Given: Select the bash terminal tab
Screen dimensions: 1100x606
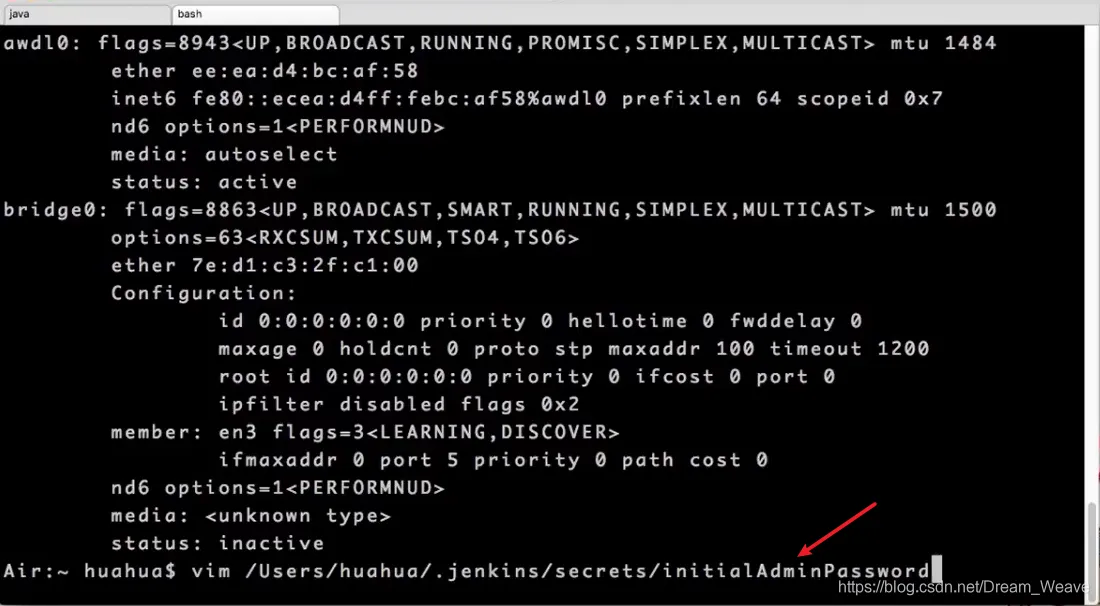Looking at the screenshot, I should (x=255, y=13).
